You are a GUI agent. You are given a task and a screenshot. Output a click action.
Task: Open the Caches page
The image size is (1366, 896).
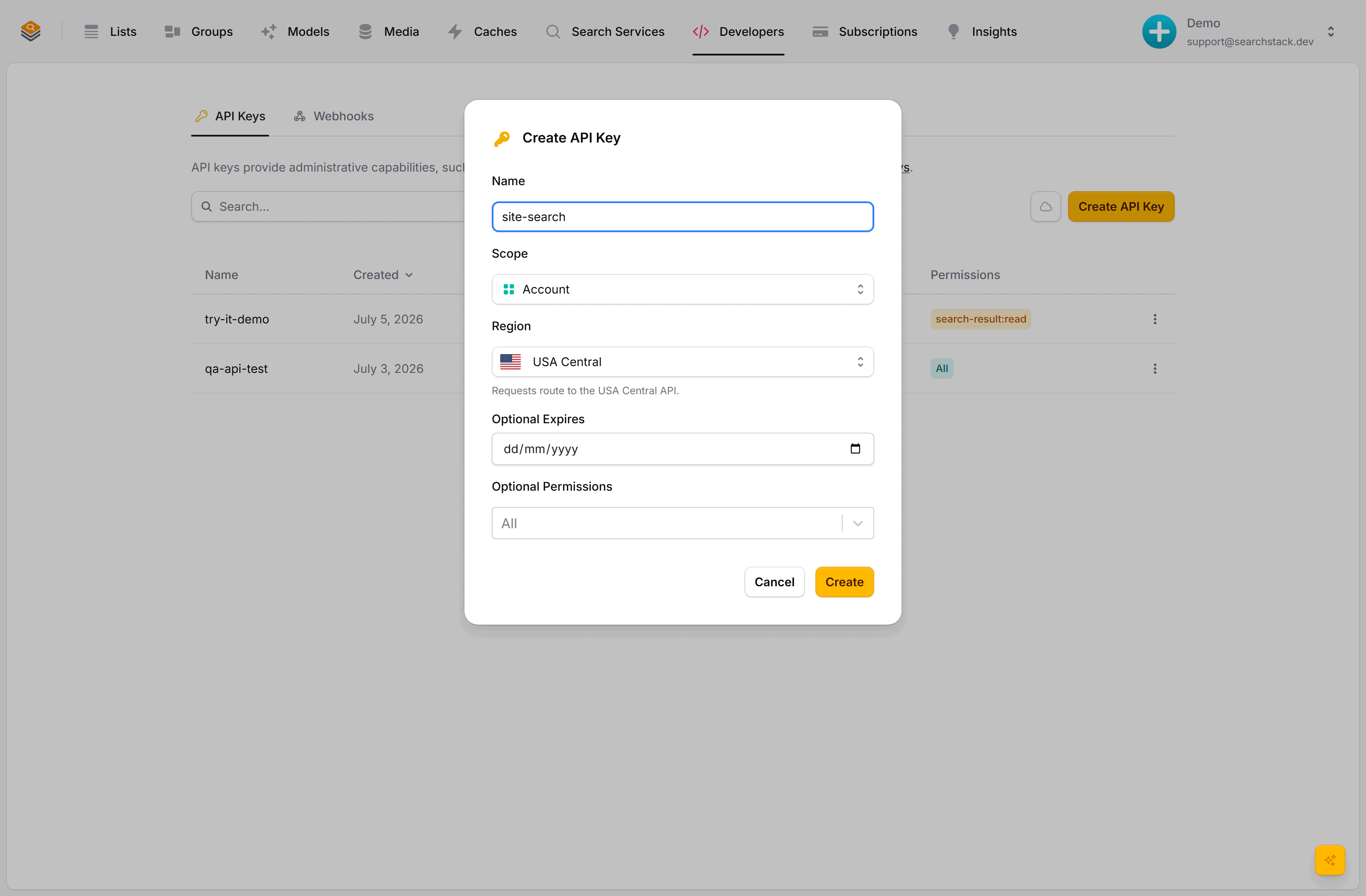click(x=482, y=32)
